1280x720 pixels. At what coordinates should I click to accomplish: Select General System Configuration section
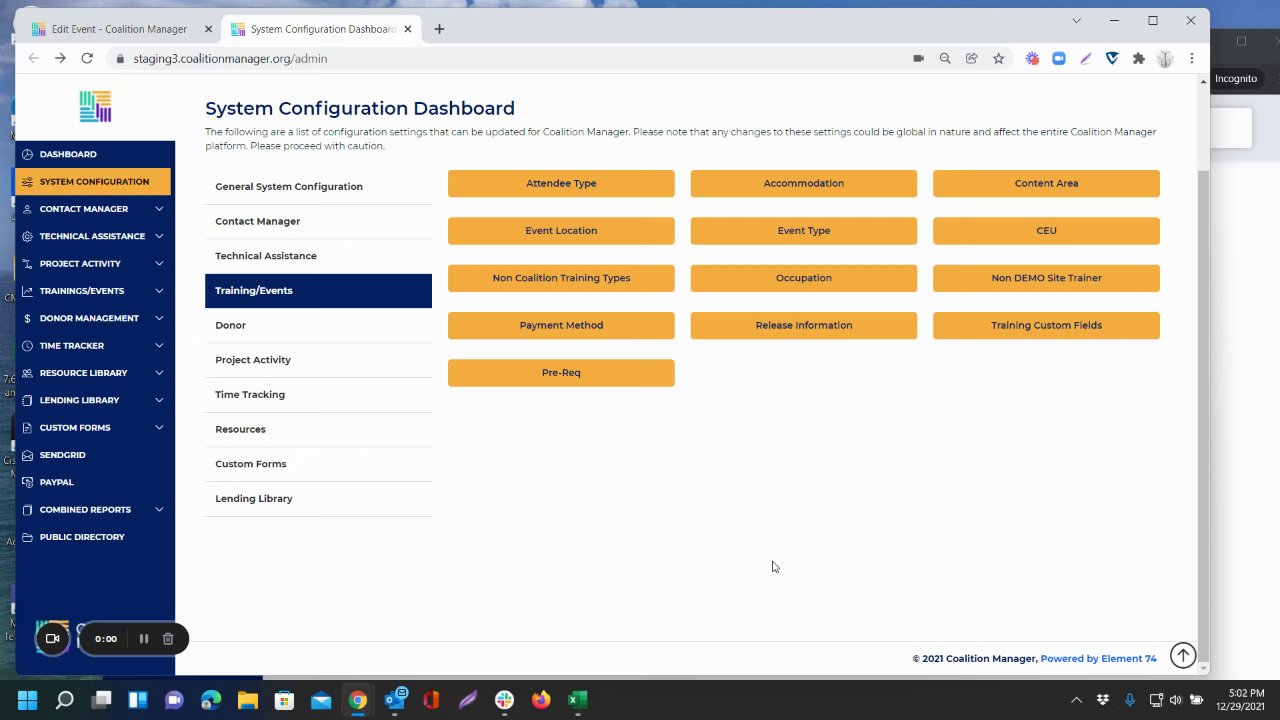[x=318, y=187]
